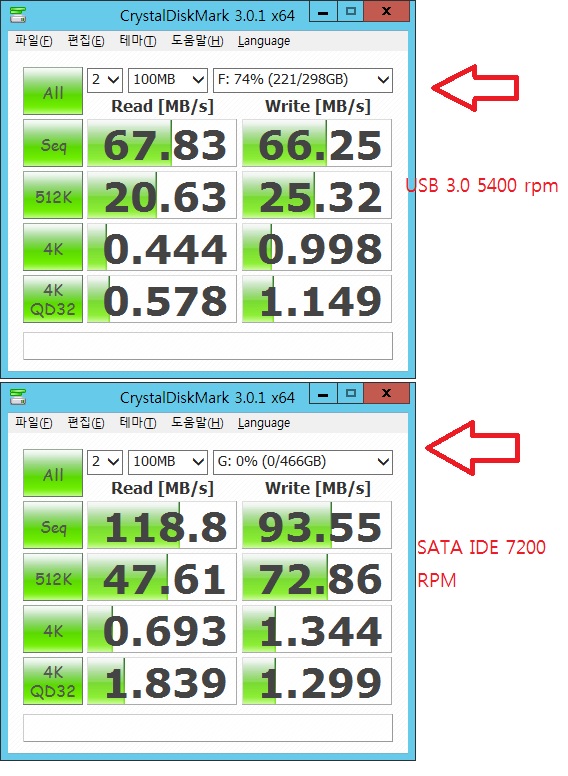
Task: Start the Seq test for drive F:
Action: click(x=53, y=143)
